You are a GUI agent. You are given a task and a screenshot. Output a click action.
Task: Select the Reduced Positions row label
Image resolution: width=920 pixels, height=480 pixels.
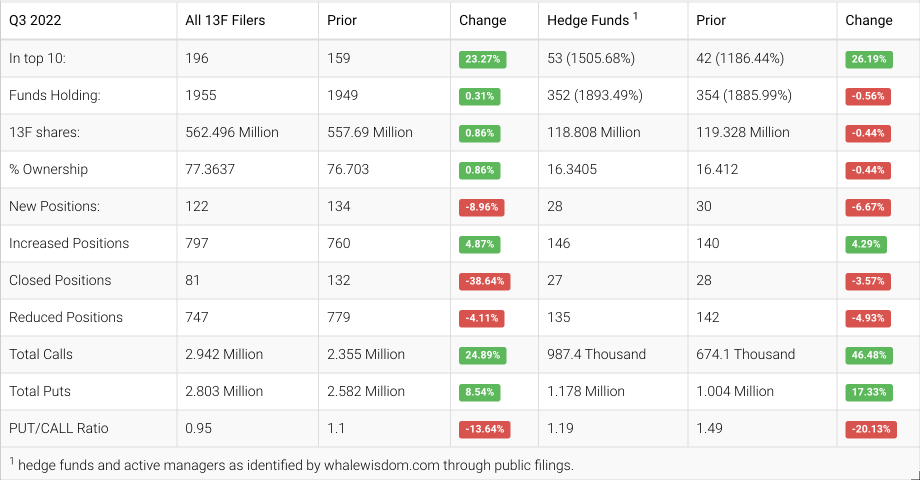click(x=66, y=317)
